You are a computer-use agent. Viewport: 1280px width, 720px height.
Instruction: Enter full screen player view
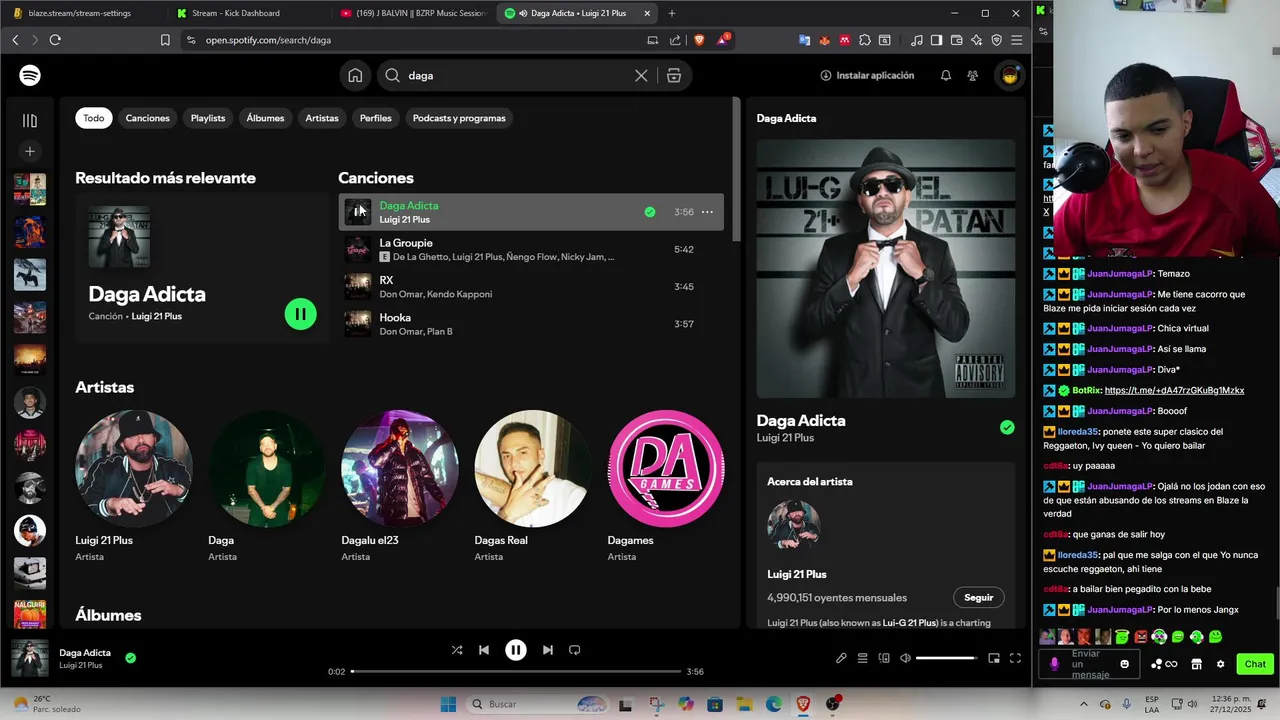pos(1015,658)
